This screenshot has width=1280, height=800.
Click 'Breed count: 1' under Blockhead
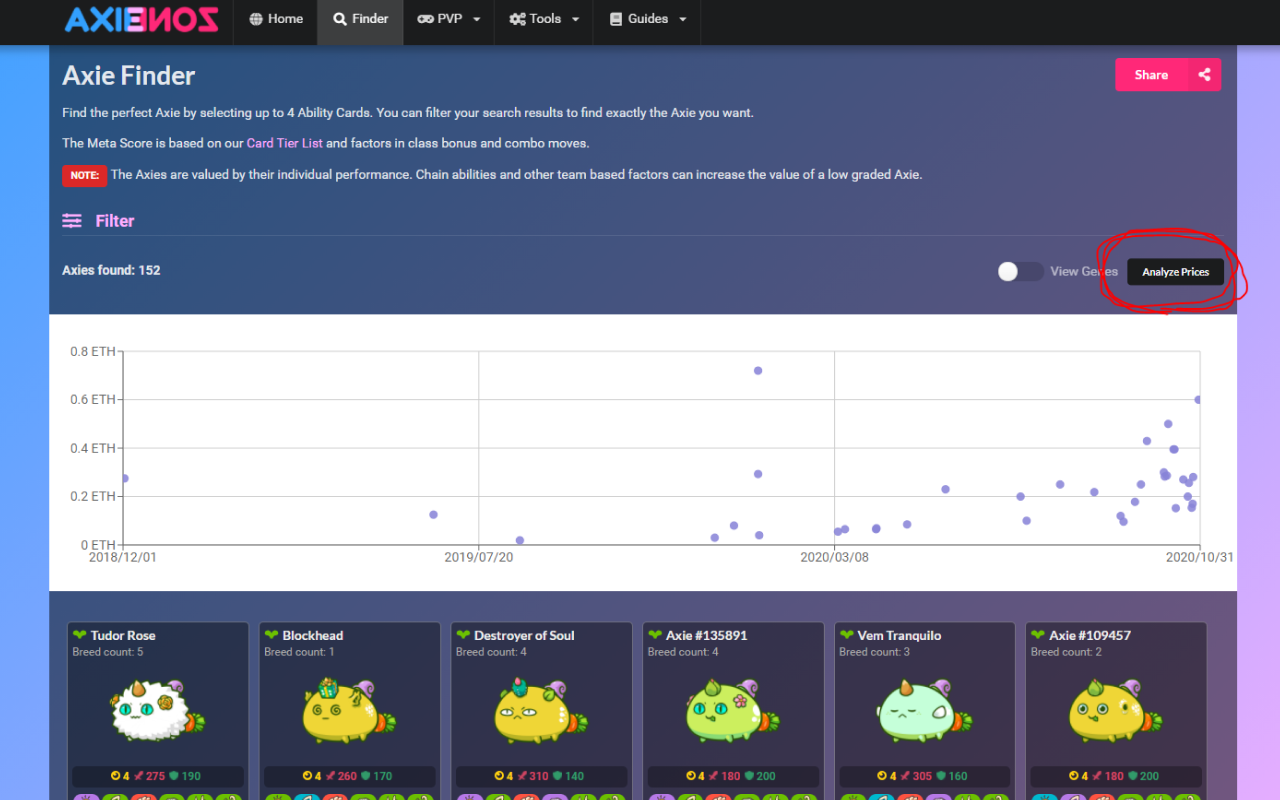(x=299, y=652)
